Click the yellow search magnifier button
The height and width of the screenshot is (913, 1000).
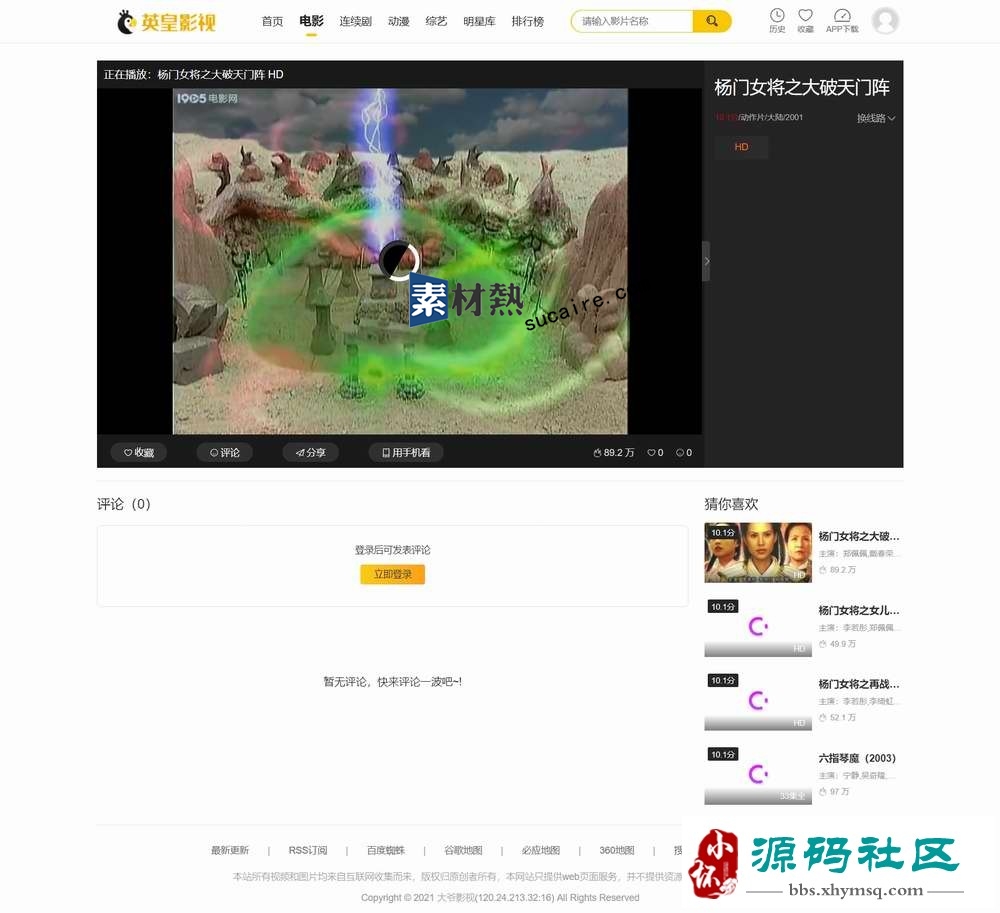click(x=712, y=21)
